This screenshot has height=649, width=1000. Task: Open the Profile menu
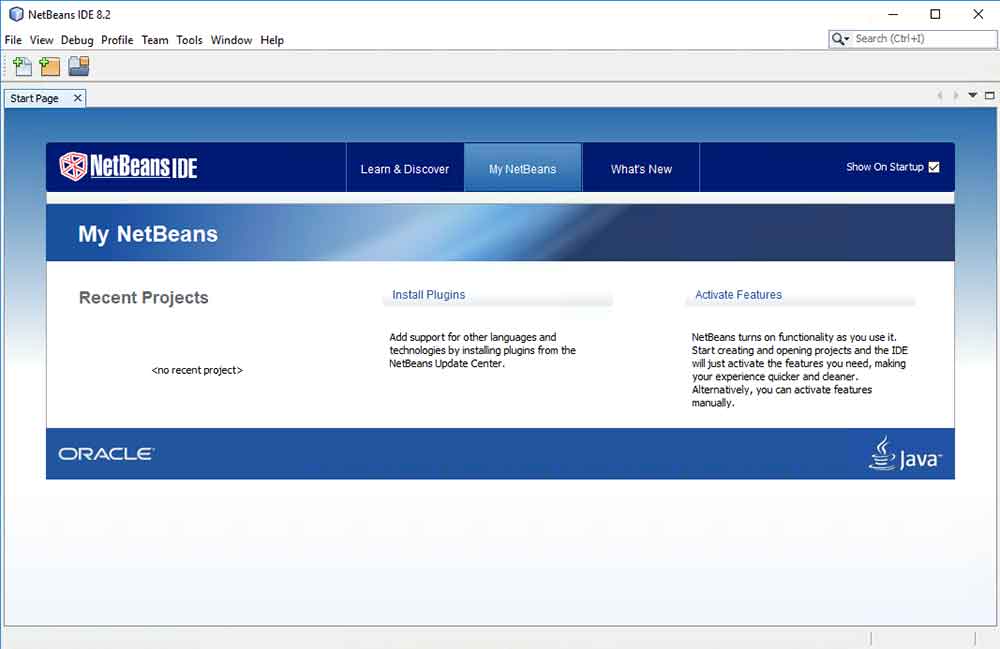[117, 40]
